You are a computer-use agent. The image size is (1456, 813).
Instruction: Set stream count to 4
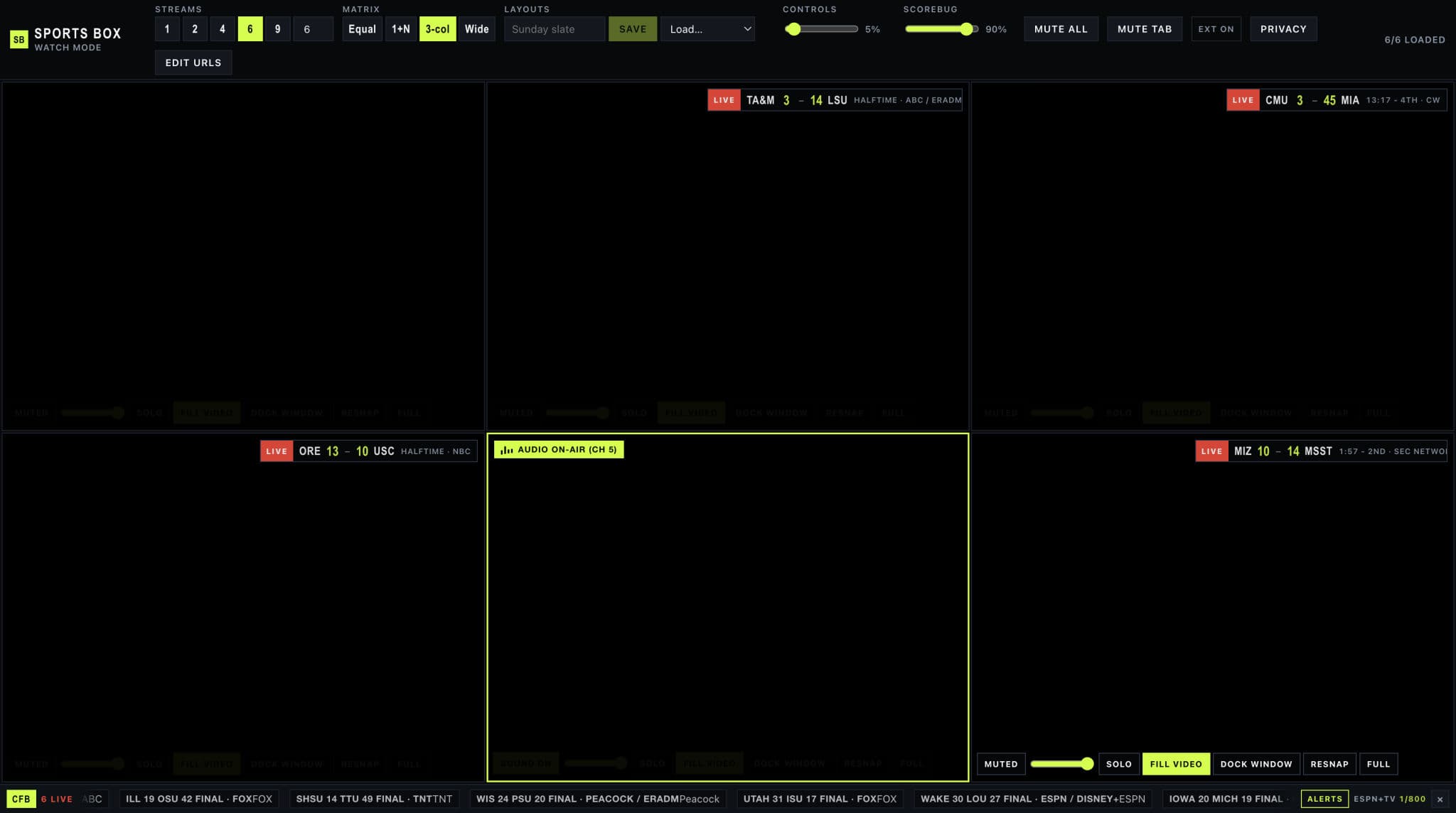(223, 29)
